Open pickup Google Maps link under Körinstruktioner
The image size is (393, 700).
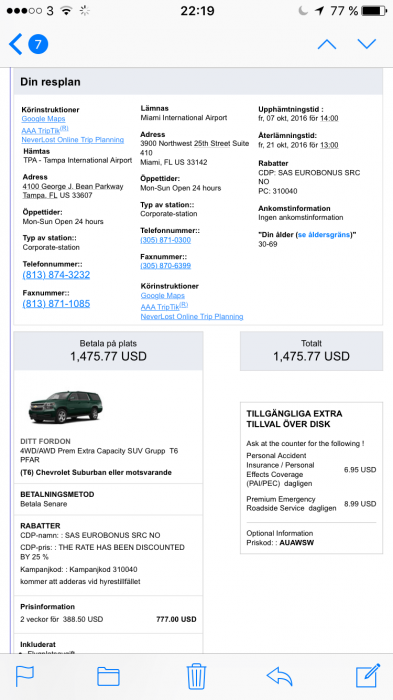tap(43, 119)
